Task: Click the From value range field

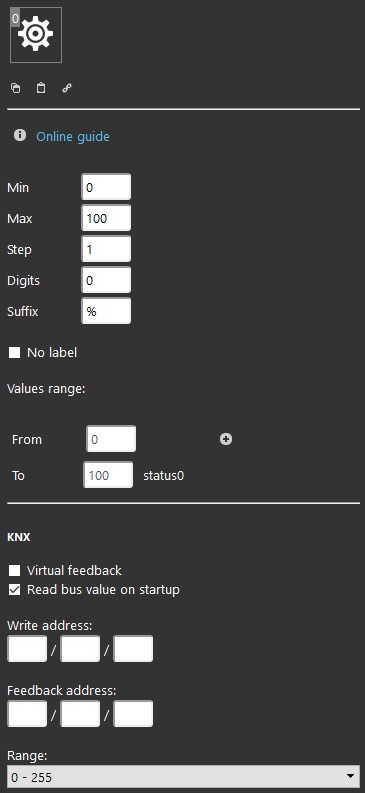Action: coord(111,439)
